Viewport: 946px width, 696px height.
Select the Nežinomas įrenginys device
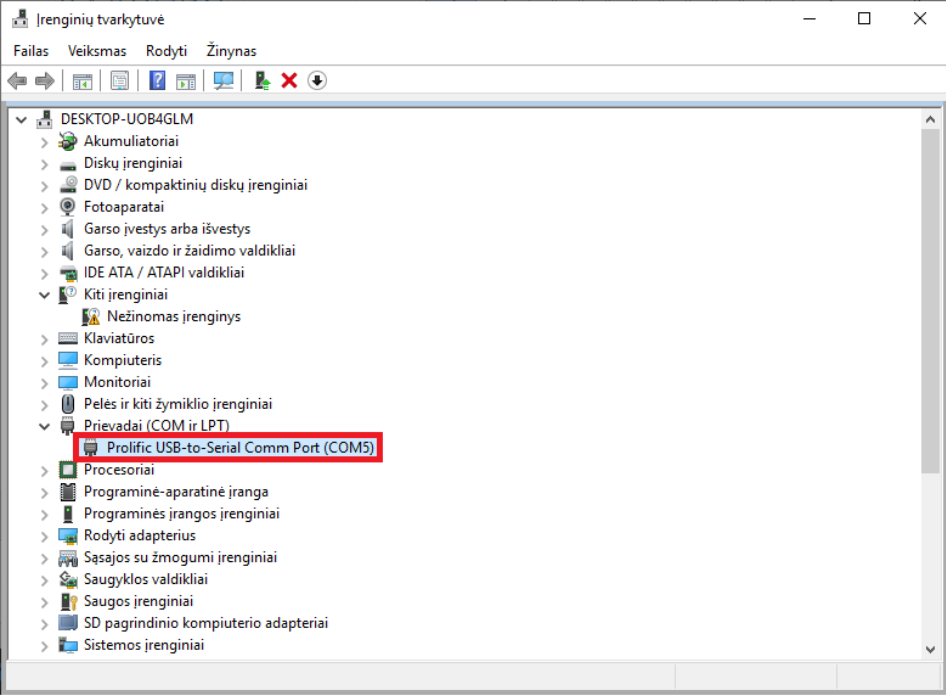[173, 316]
